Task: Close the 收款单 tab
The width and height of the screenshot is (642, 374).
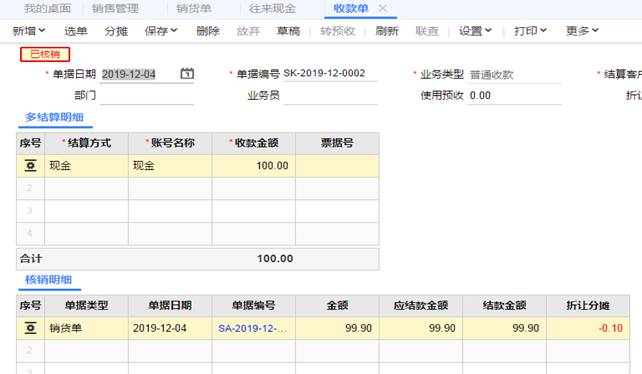Action: point(382,8)
